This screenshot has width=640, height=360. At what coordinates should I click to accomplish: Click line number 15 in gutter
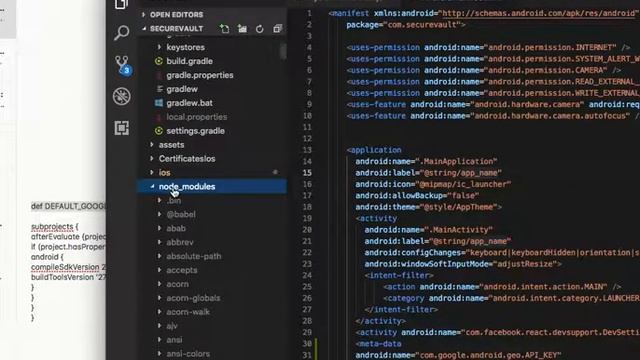307,173
